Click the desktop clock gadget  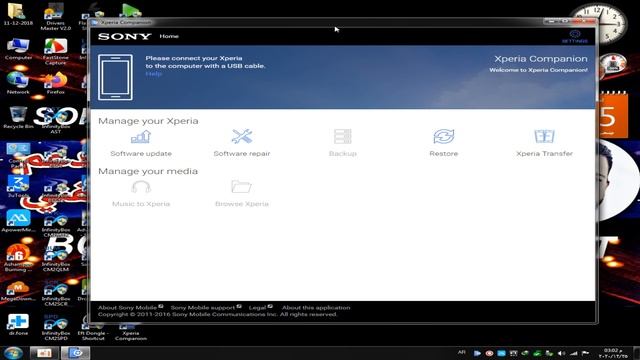(598, 23)
